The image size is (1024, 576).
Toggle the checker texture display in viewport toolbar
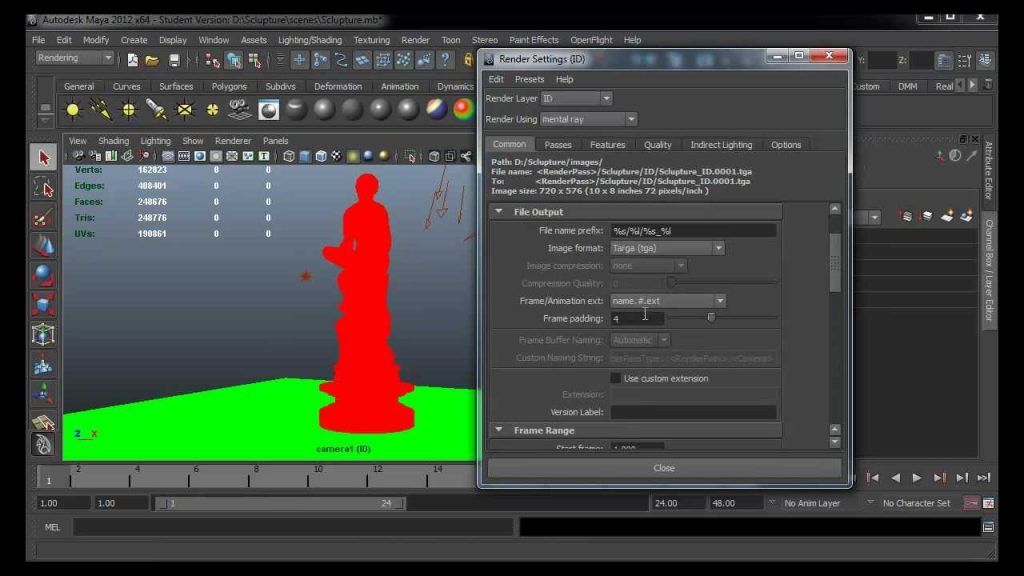[x=336, y=156]
